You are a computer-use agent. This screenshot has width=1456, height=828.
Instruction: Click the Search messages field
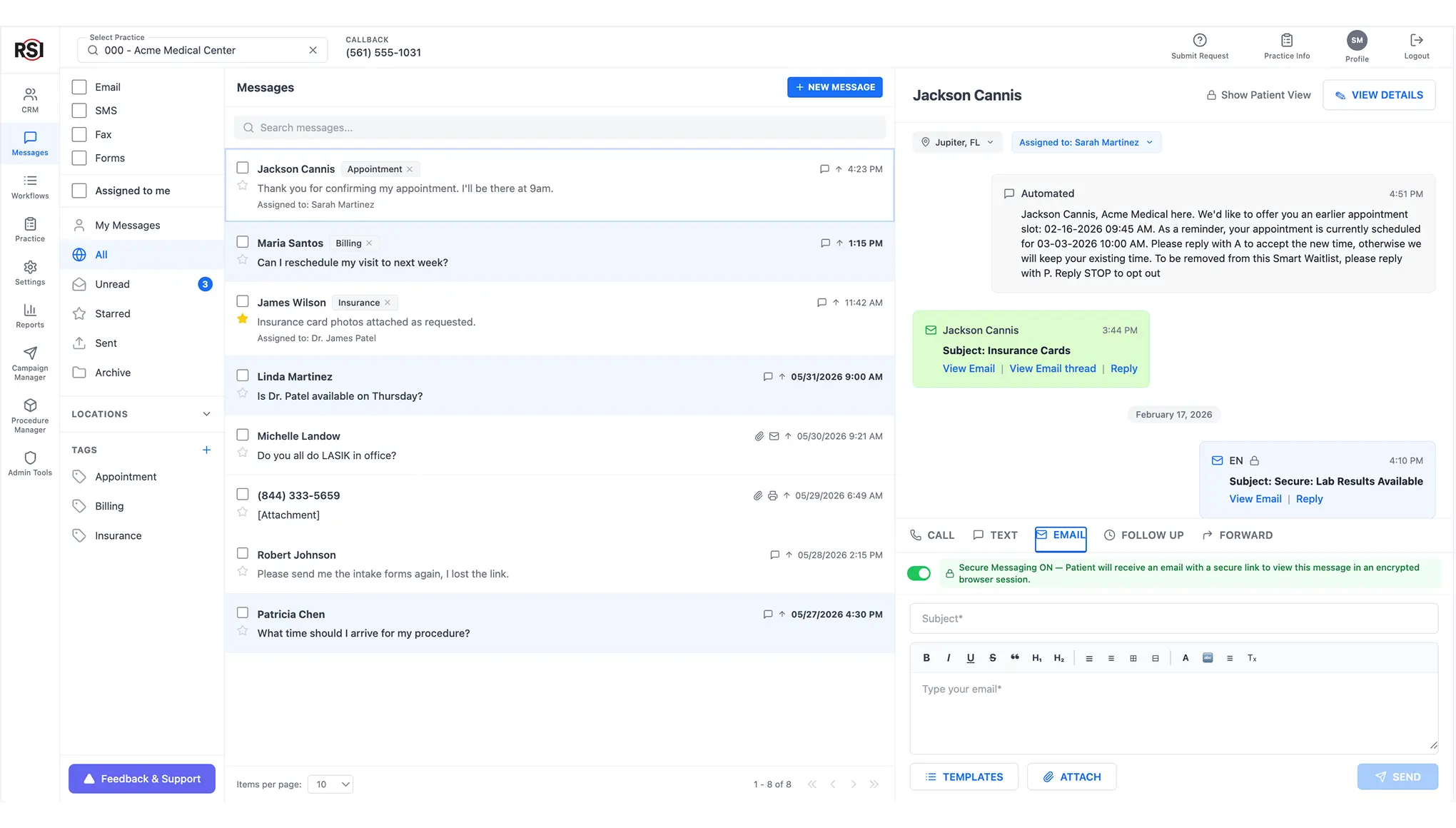(x=560, y=128)
